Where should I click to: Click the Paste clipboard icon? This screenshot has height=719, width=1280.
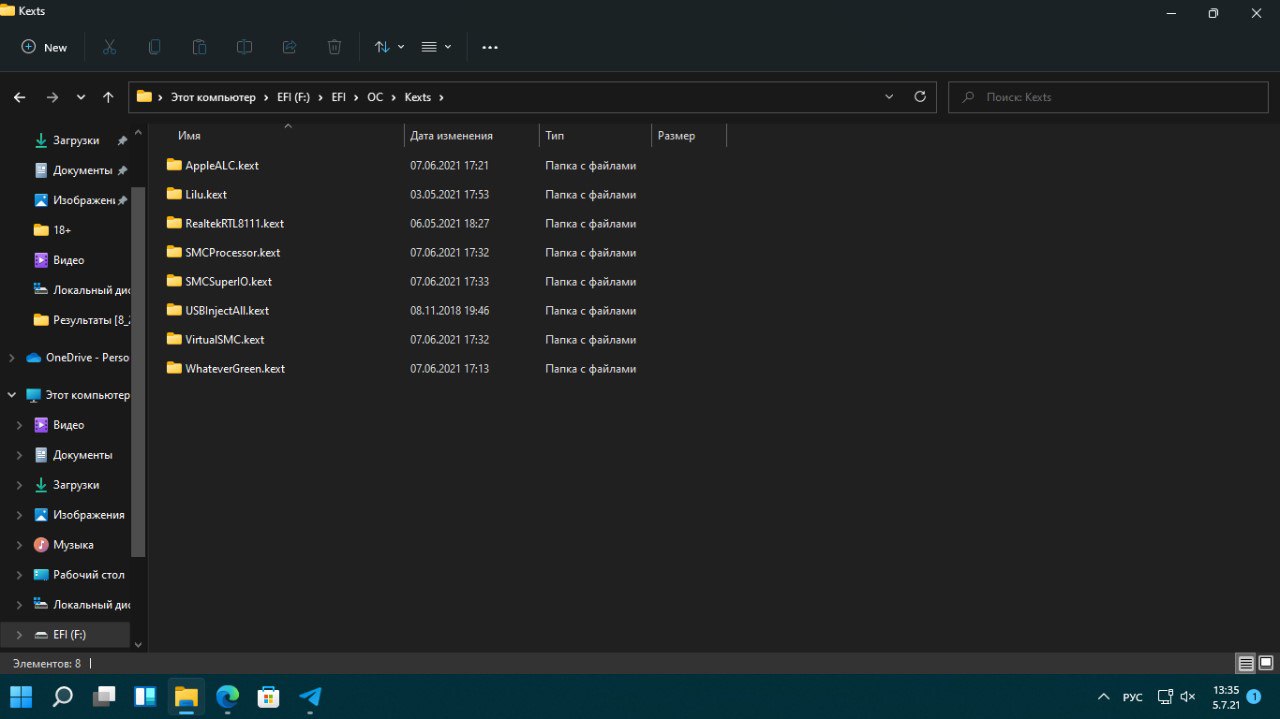(x=199, y=47)
